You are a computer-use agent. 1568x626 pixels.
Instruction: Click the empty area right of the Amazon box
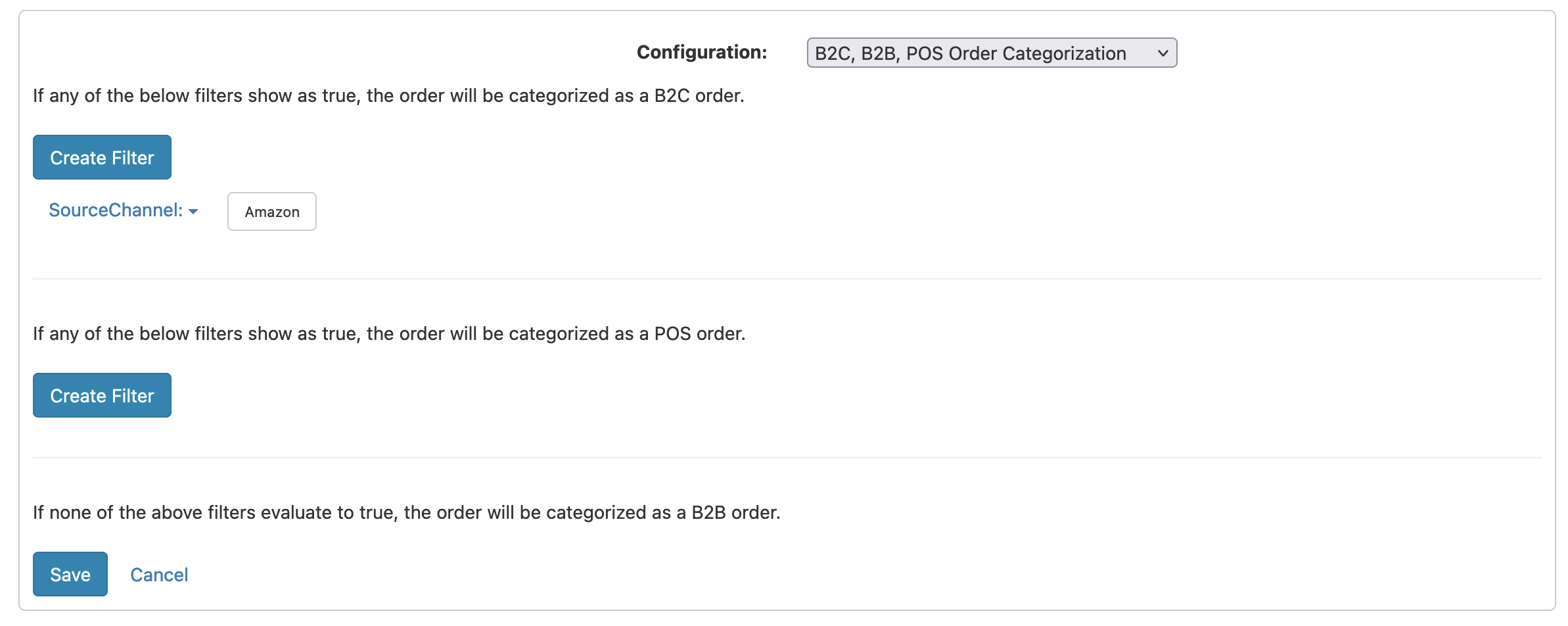[591, 212]
